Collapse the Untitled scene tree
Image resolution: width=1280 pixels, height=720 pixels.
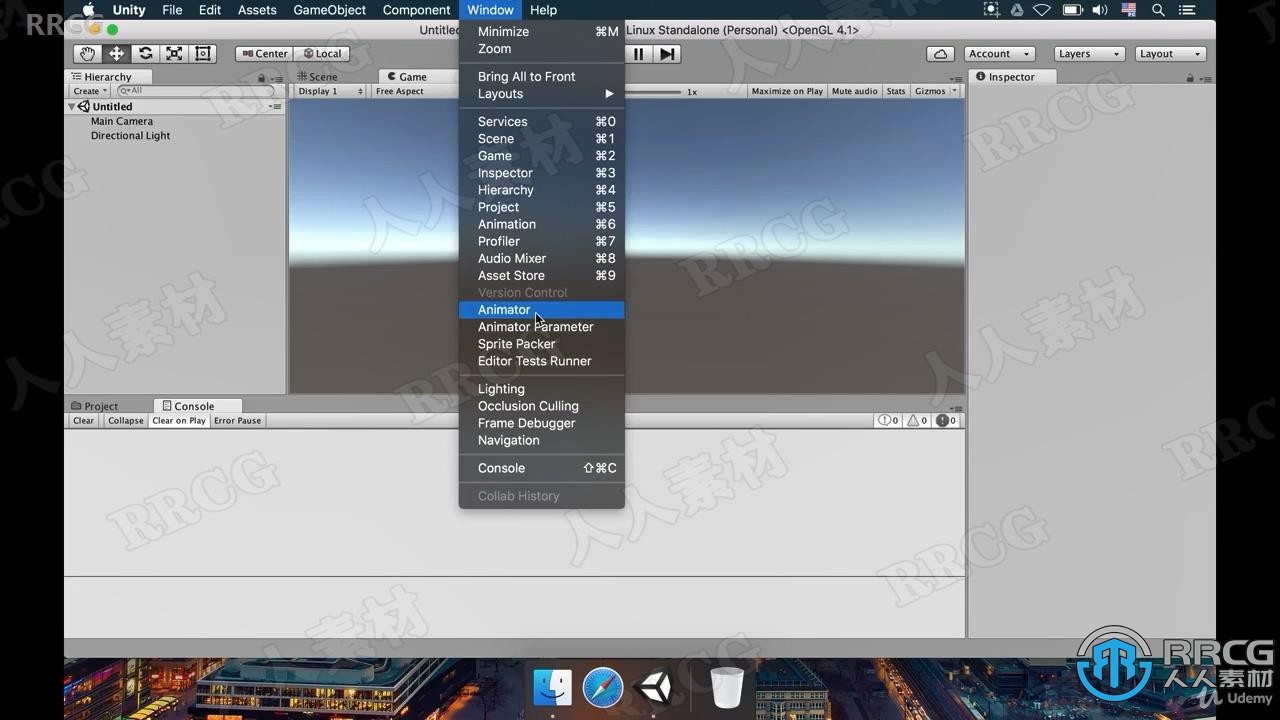pos(72,106)
